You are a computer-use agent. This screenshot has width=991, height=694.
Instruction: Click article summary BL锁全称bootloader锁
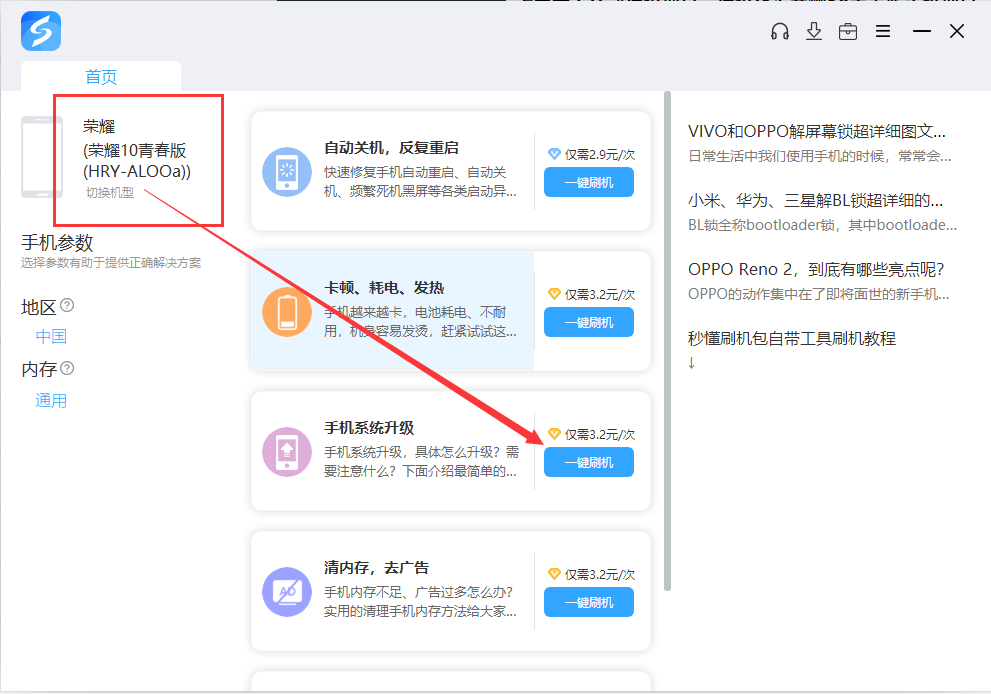[822, 225]
